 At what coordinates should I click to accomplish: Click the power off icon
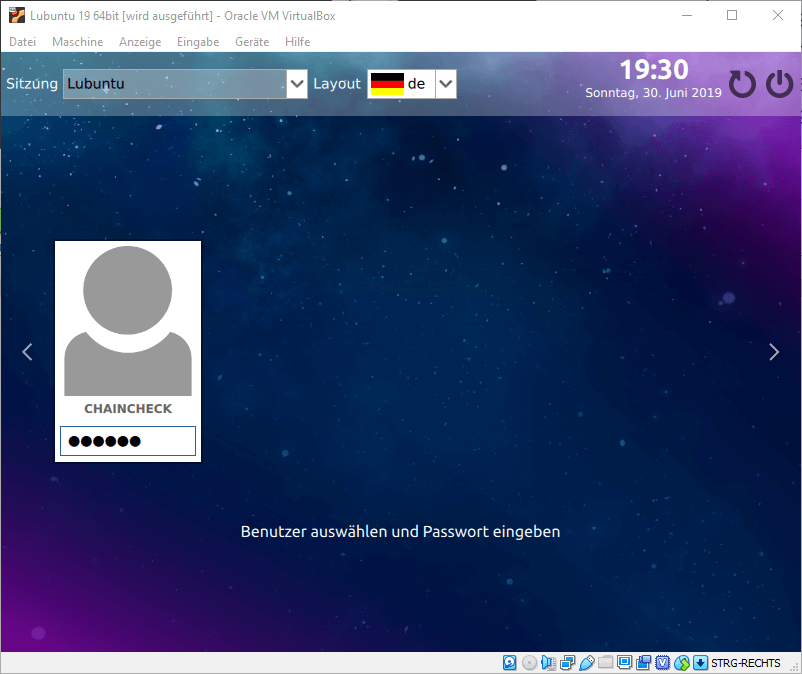[x=779, y=84]
